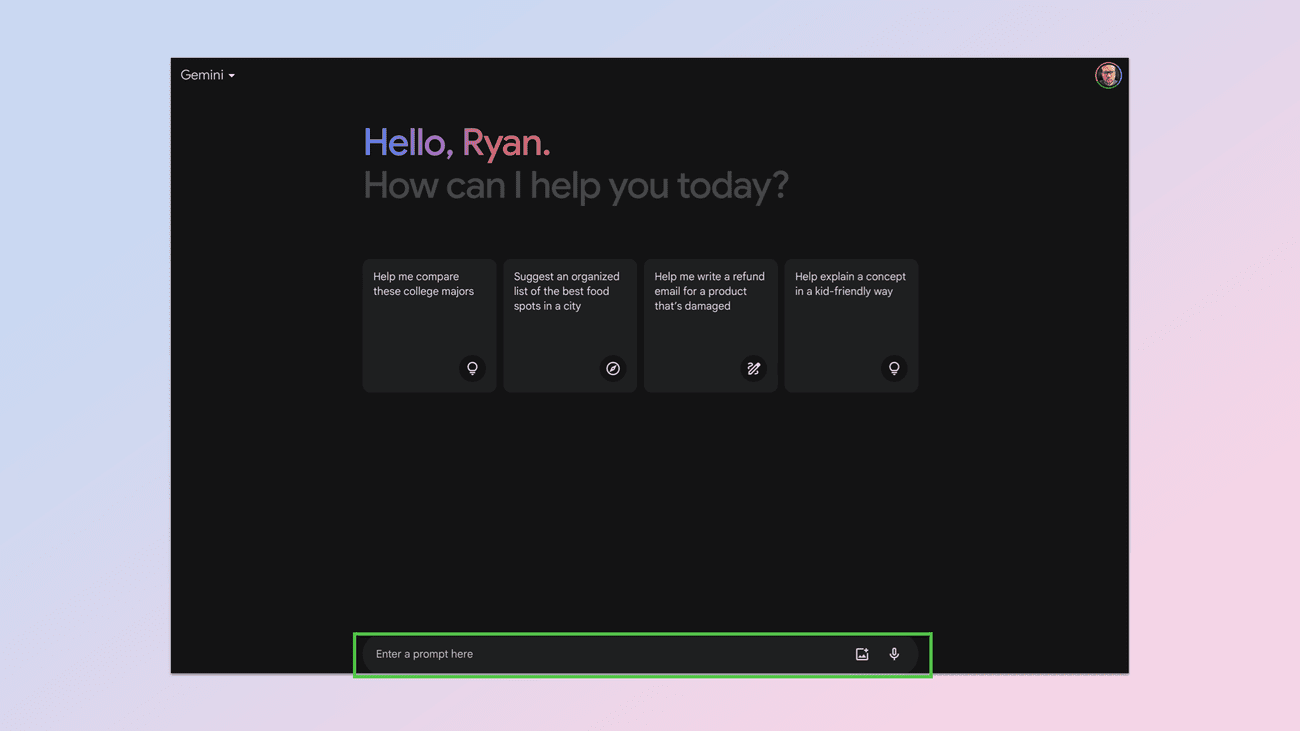Select "Help explain a concept" suggestion text
The image size is (1300, 731).
(x=850, y=284)
